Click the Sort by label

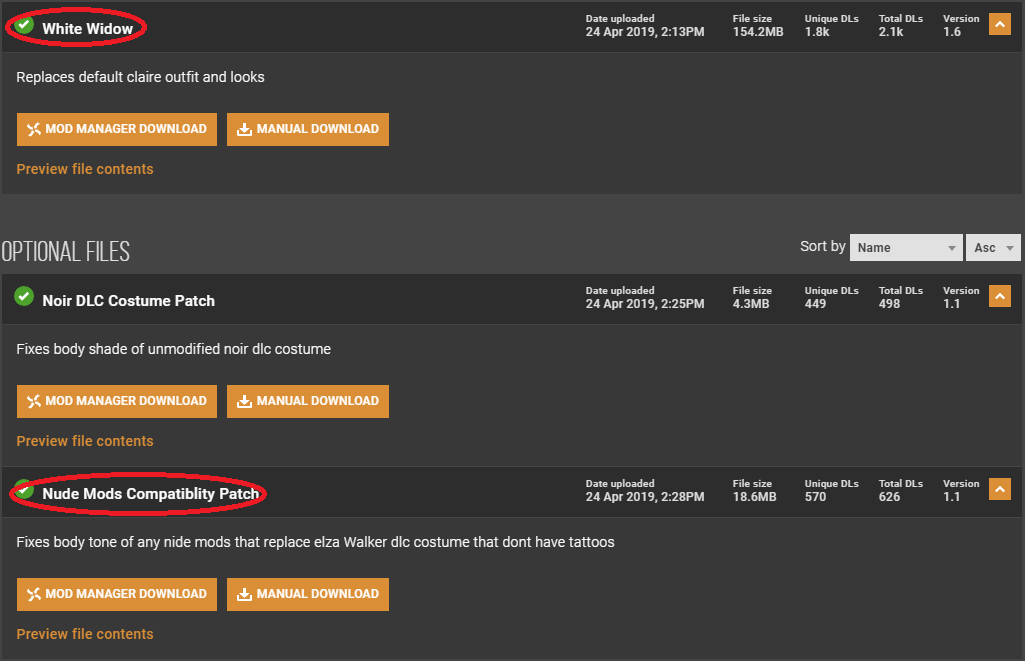(822, 246)
